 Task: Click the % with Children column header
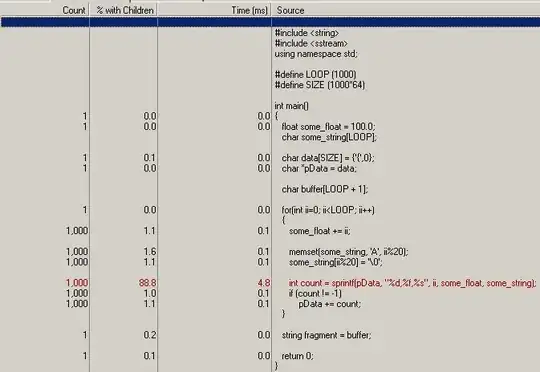[x=124, y=10]
